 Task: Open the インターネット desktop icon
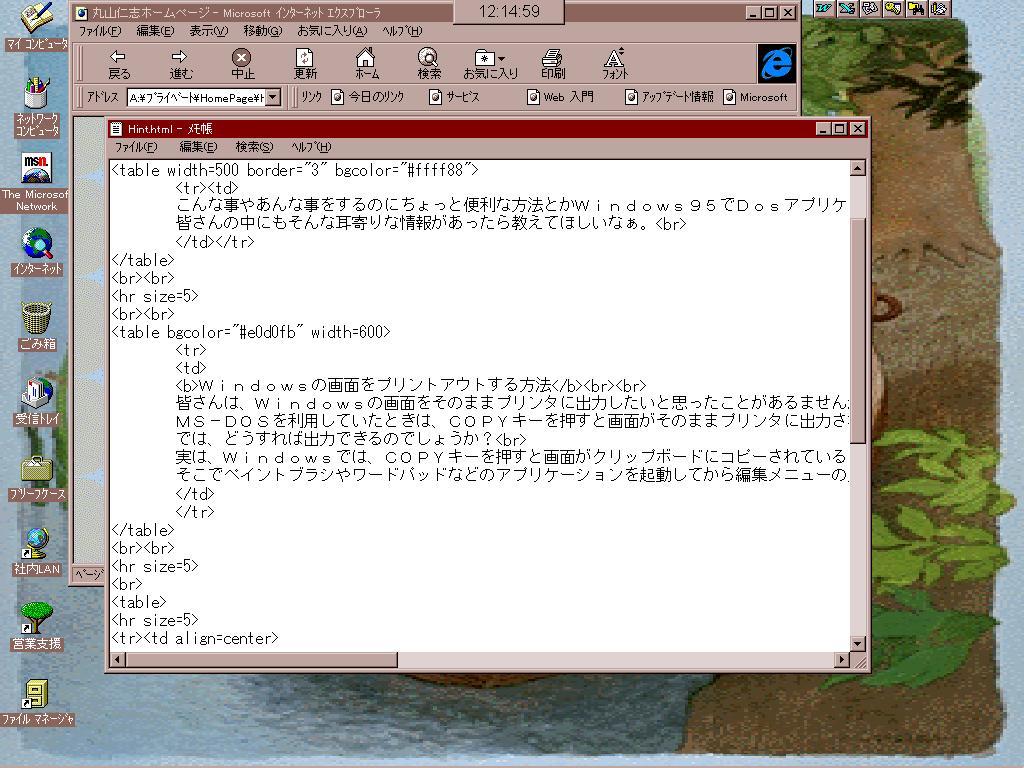(37, 251)
